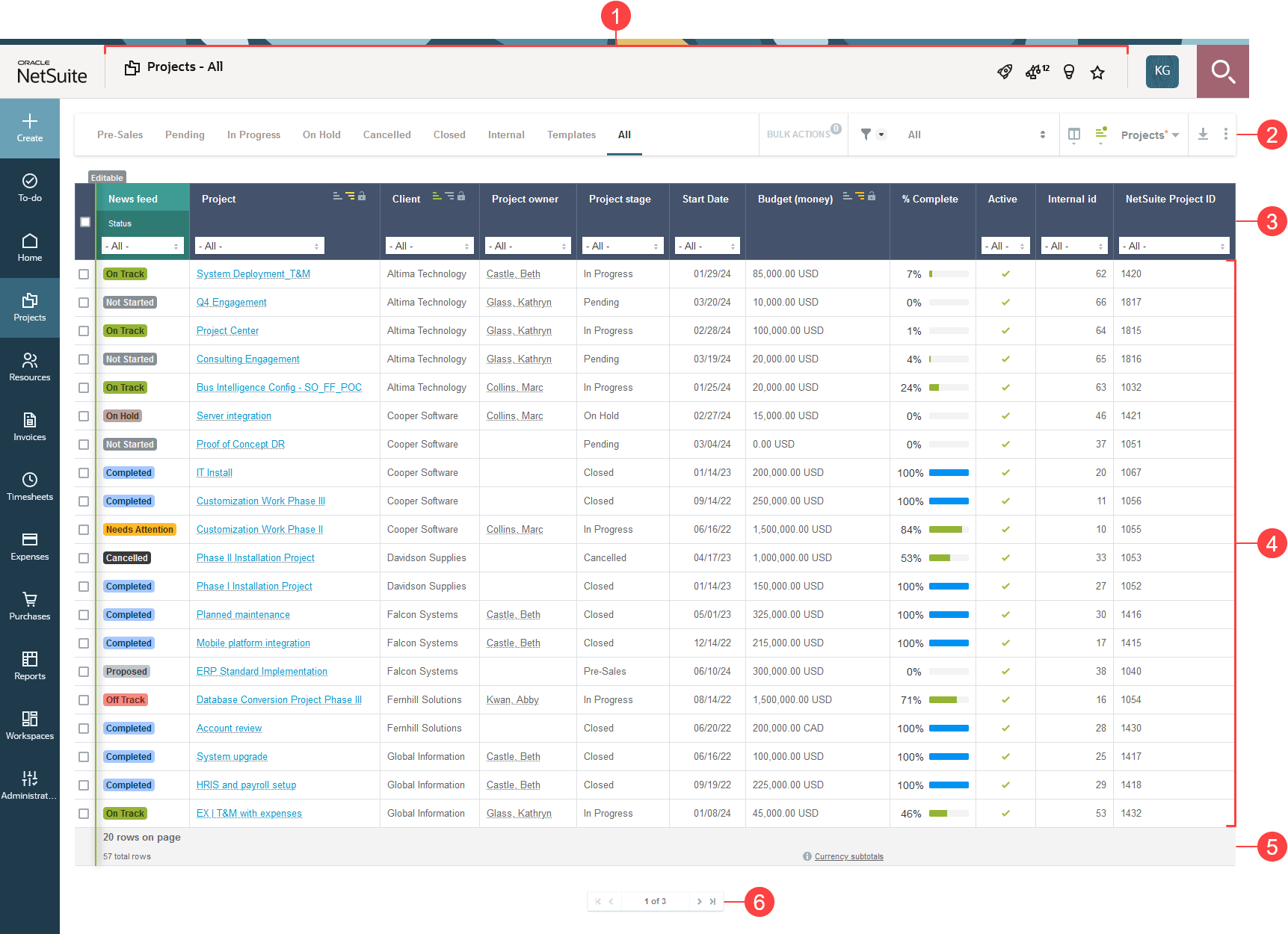Open Projects in the sidebar
This screenshot has height=934, width=1288.
tap(30, 308)
